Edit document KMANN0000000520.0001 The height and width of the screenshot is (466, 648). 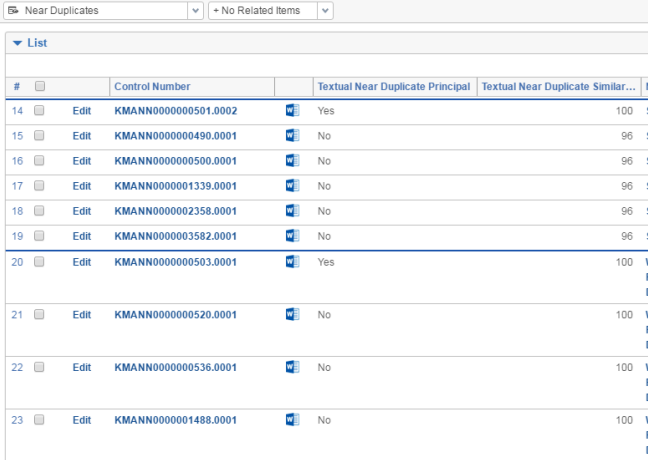[x=82, y=315]
